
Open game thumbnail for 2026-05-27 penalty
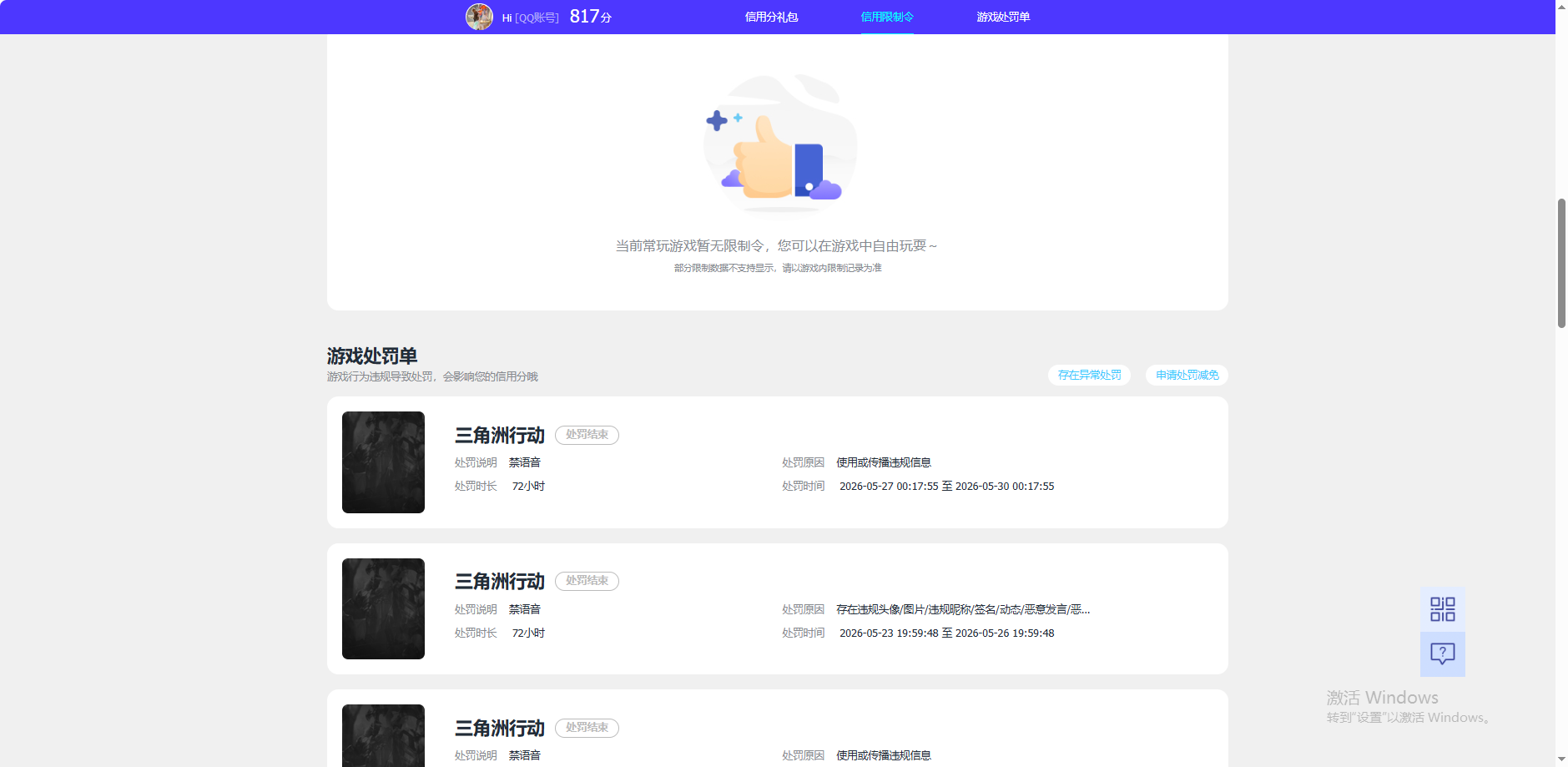pyautogui.click(x=383, y=462)
